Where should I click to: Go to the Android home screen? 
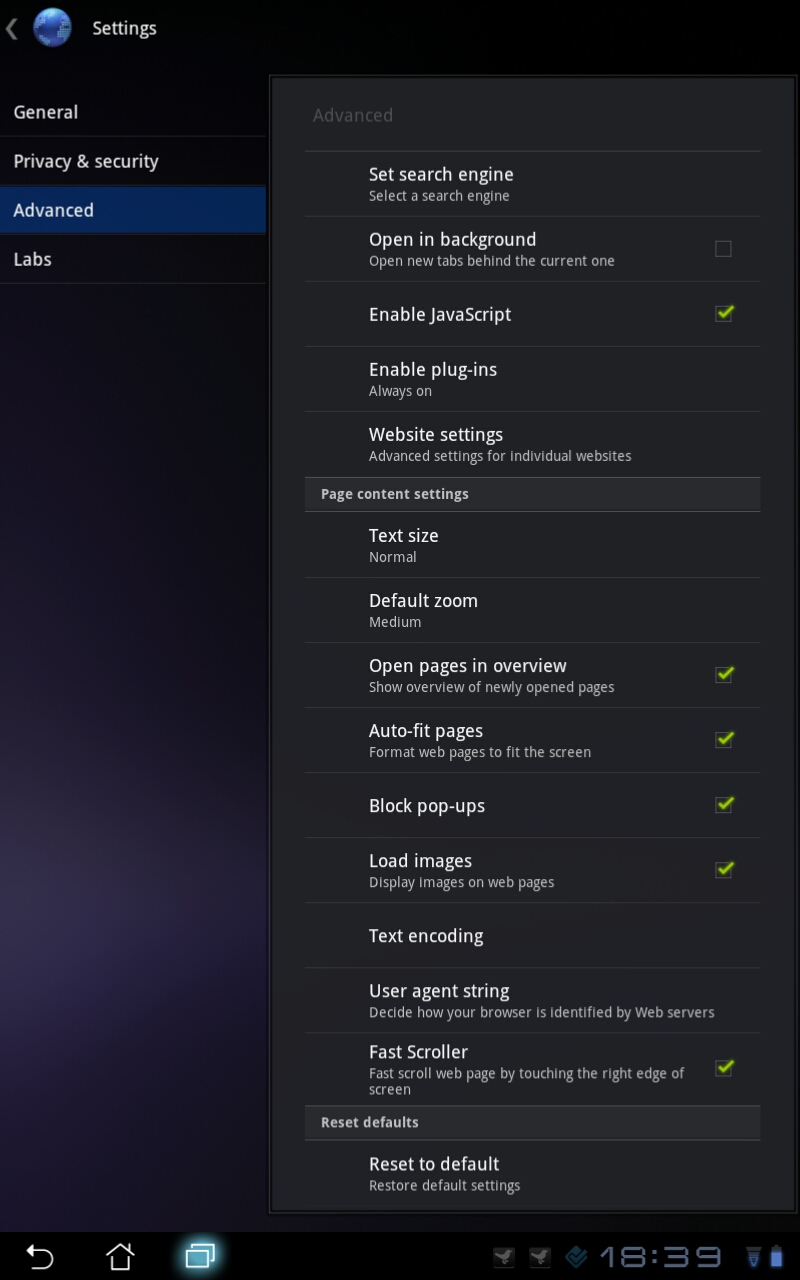coord(120,1256)
